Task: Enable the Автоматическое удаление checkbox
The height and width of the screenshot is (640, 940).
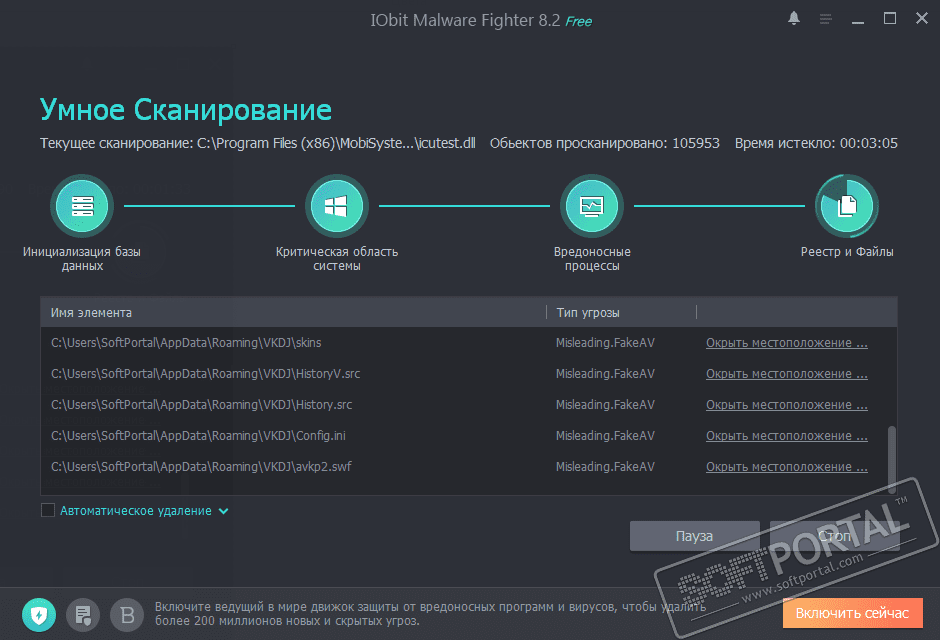Action: coord(48,511)
